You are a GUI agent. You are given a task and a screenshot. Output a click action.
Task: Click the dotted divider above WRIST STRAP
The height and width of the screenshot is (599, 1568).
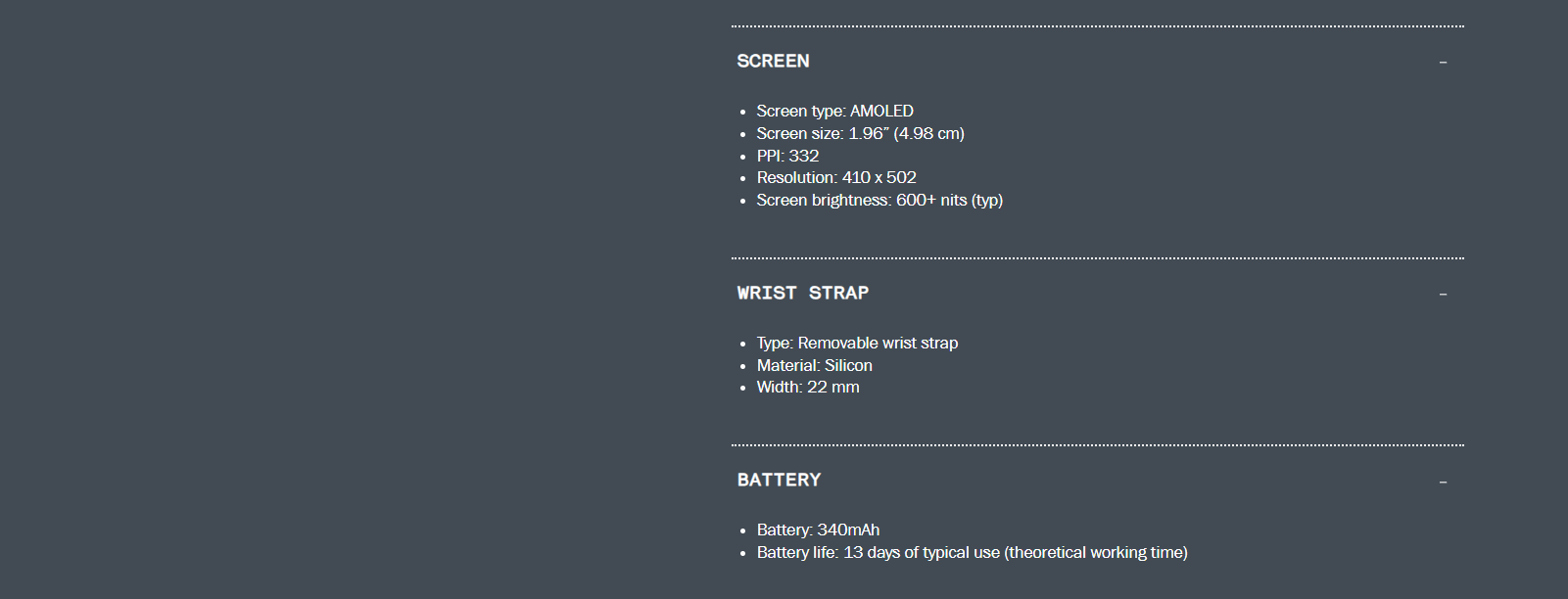pyautogui.click(x=1097, y=258)
